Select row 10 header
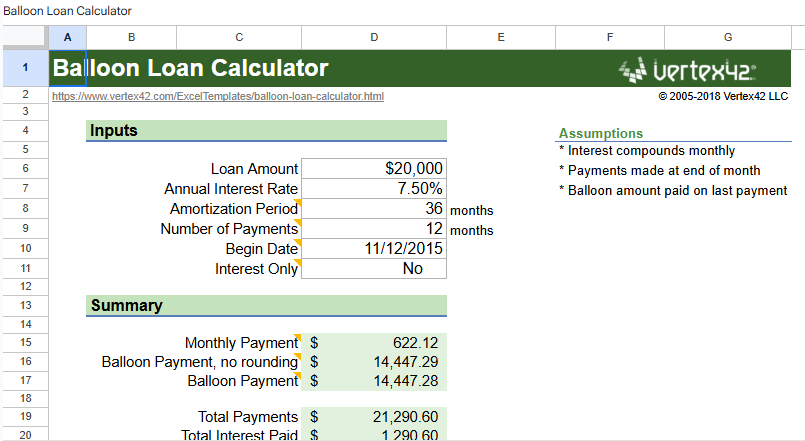This screenshot has width=805, height=441. pyautogui.click(x=24, y=248)
